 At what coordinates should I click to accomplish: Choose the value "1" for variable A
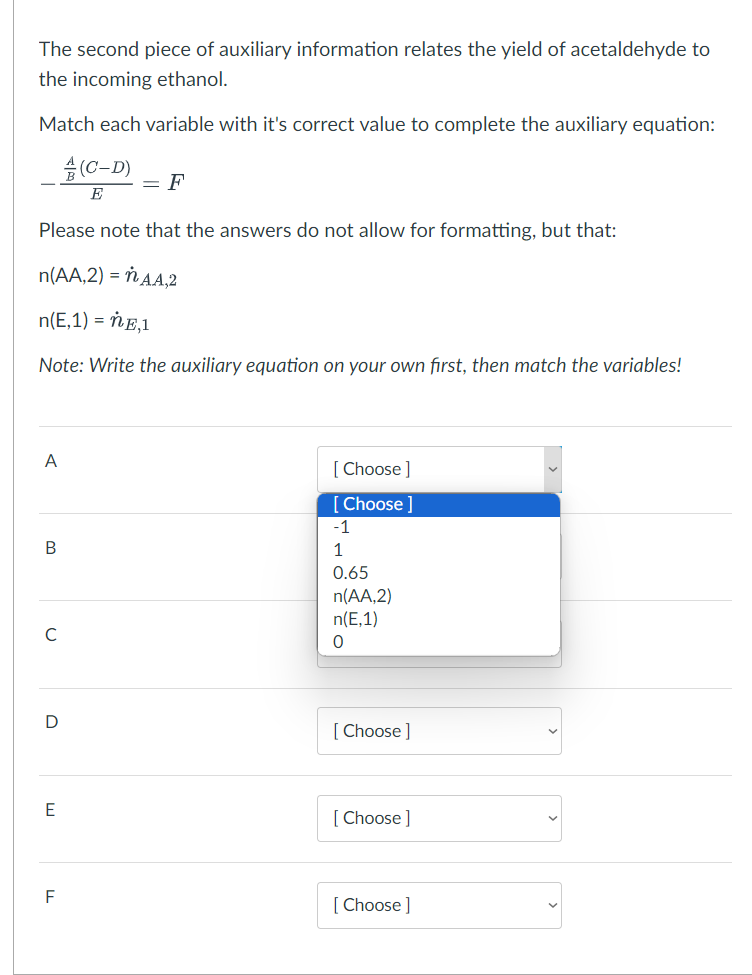pyautogui.click(x=337, y=548)
